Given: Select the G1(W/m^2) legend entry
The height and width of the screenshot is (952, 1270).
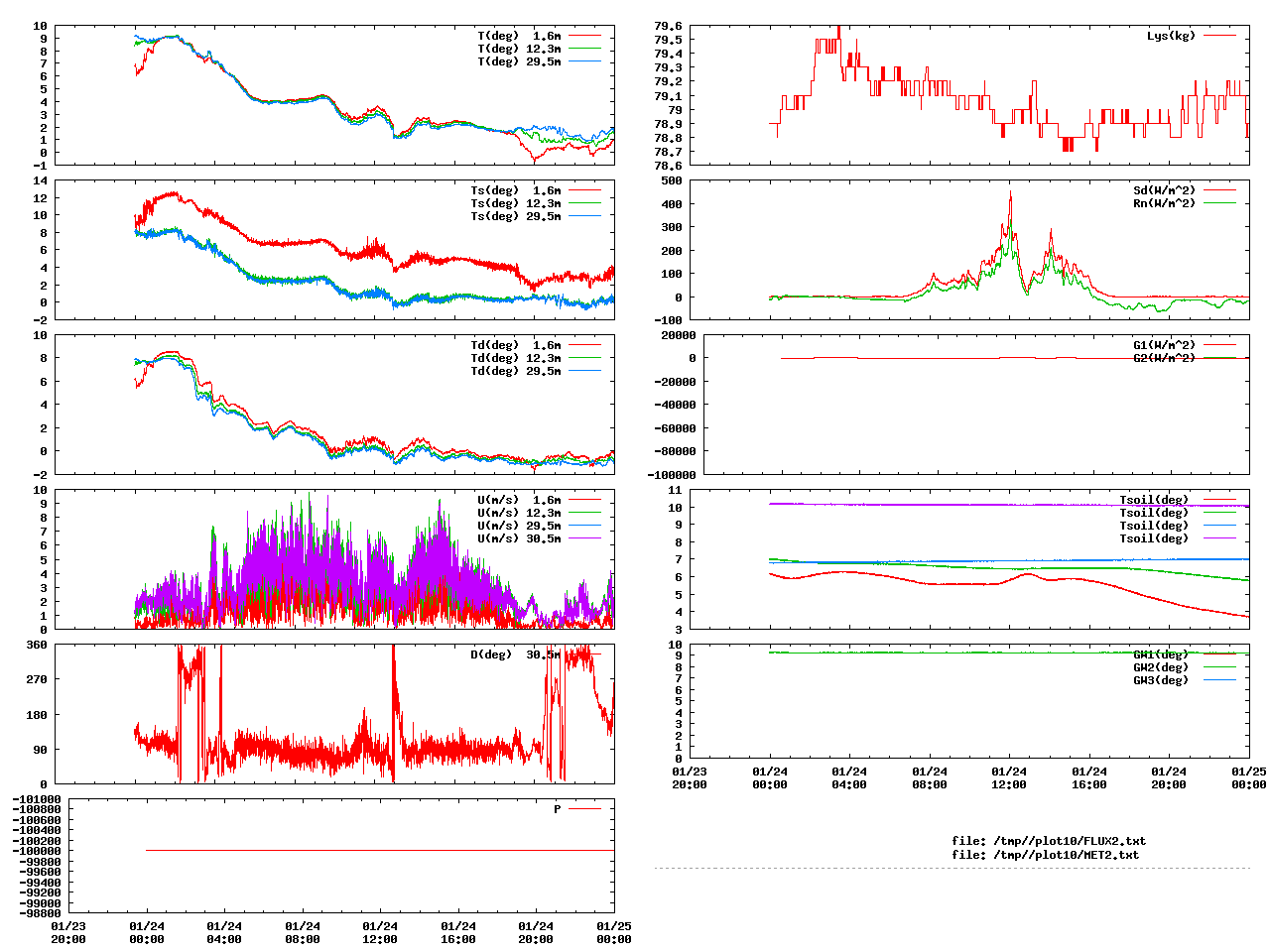Looking at the screenshot, I should 1164,345.
